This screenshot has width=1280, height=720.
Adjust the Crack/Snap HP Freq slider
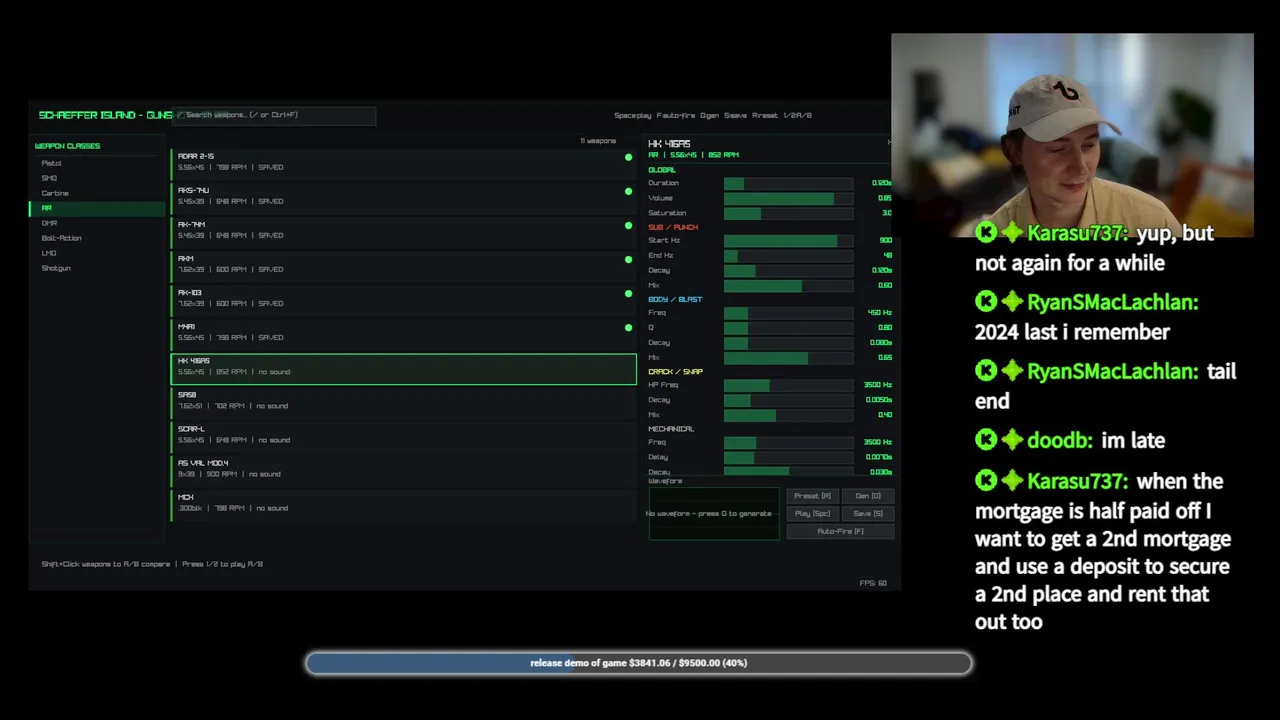coord(788,385)
